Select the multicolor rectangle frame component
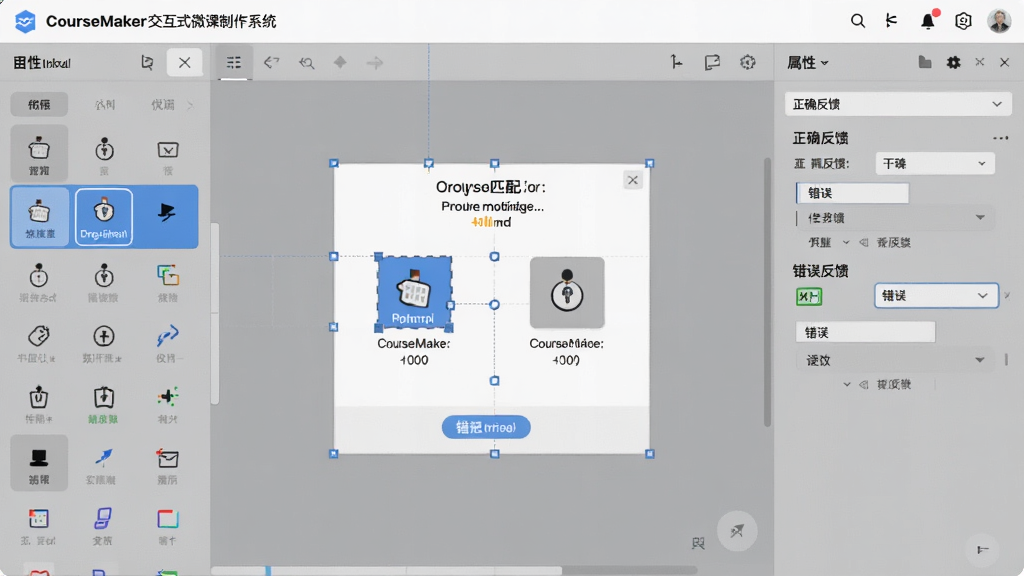Screen dimensions: 1024x576 168,526
